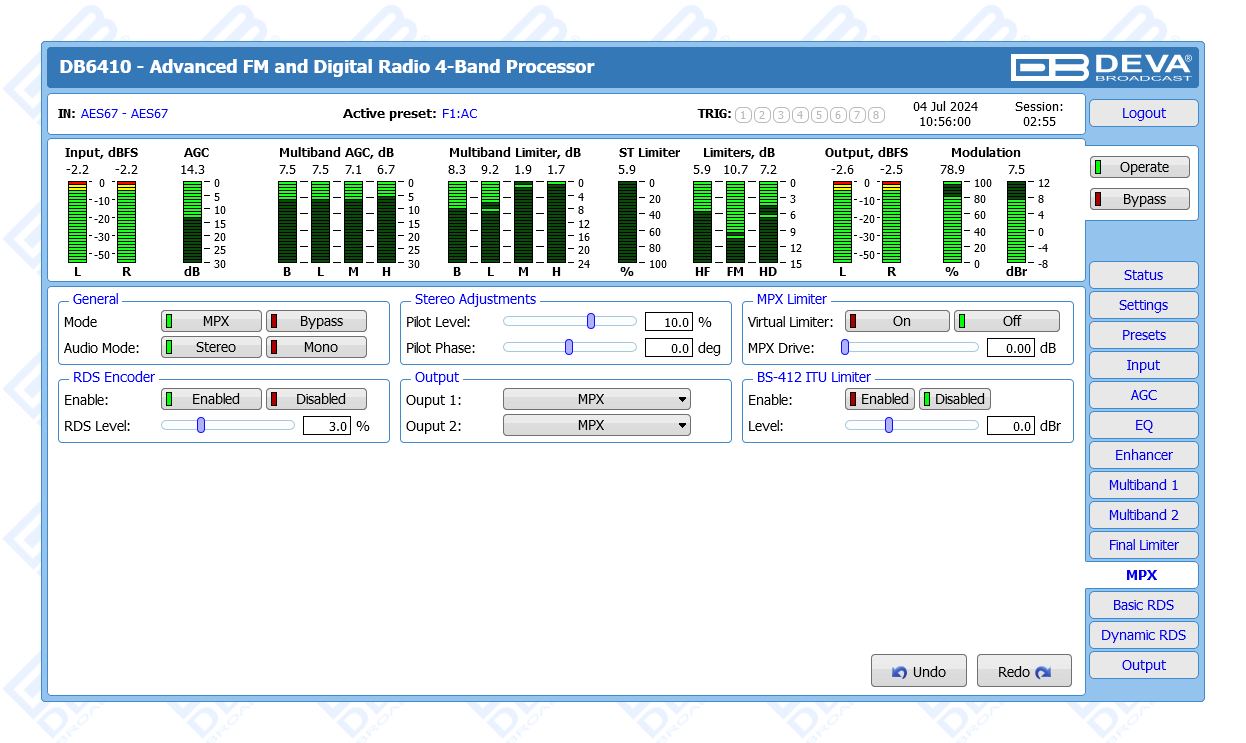
Task: Turn the Virtual Limiter On
Action: point(897,322)
